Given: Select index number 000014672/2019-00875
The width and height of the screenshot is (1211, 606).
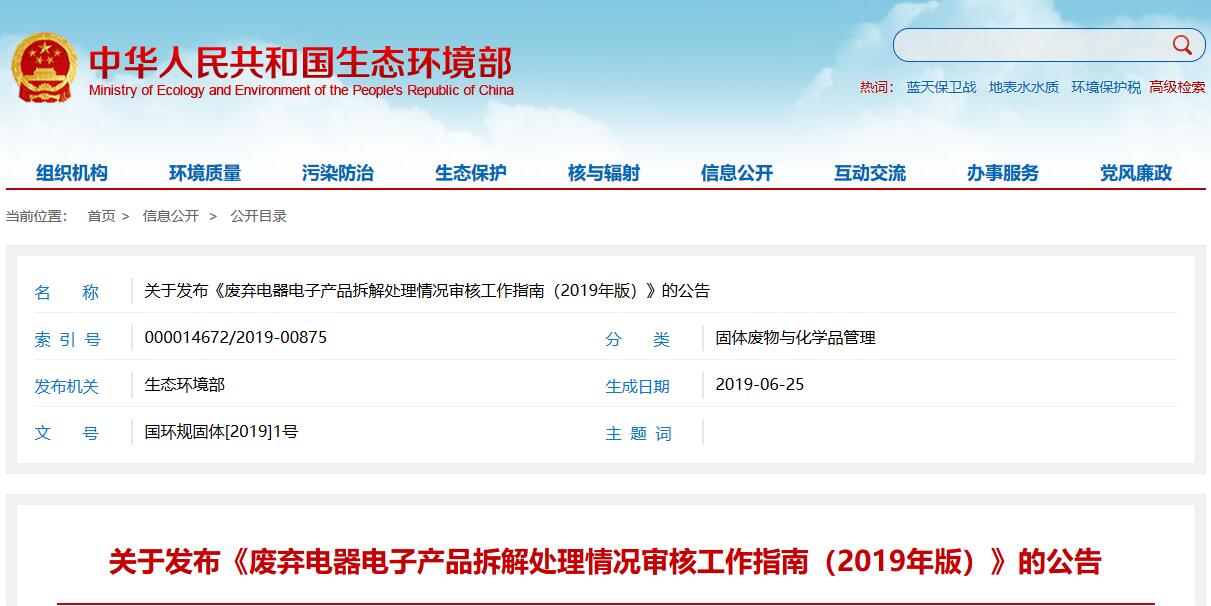Looking at the screenshot, I should tap(235, 338).
